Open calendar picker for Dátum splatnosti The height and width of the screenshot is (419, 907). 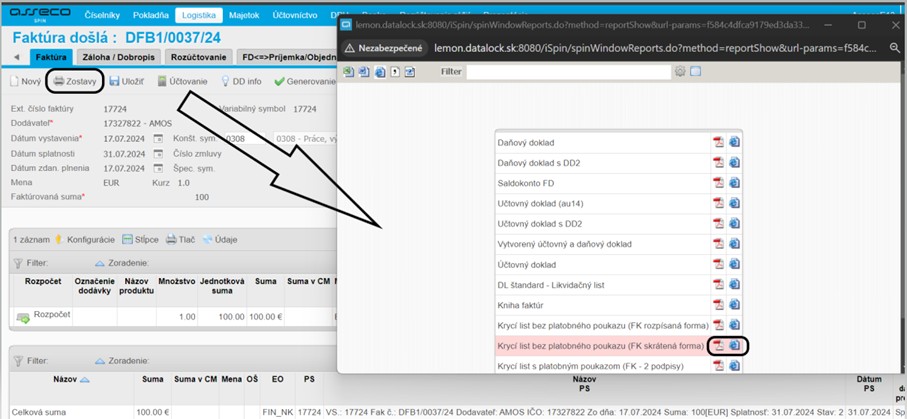(x=158, y=153)
